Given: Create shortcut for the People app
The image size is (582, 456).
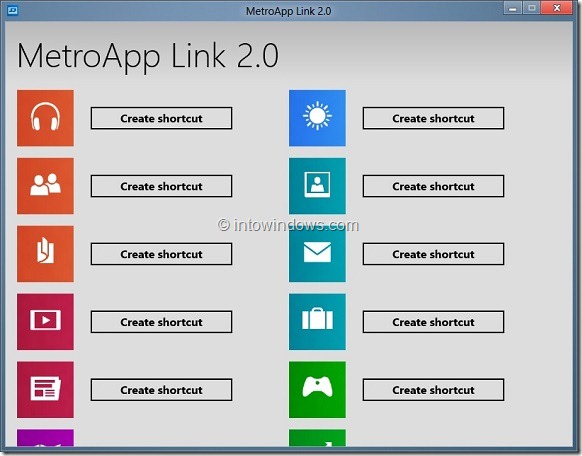Looking at the screenshot, I should (161, 186).
